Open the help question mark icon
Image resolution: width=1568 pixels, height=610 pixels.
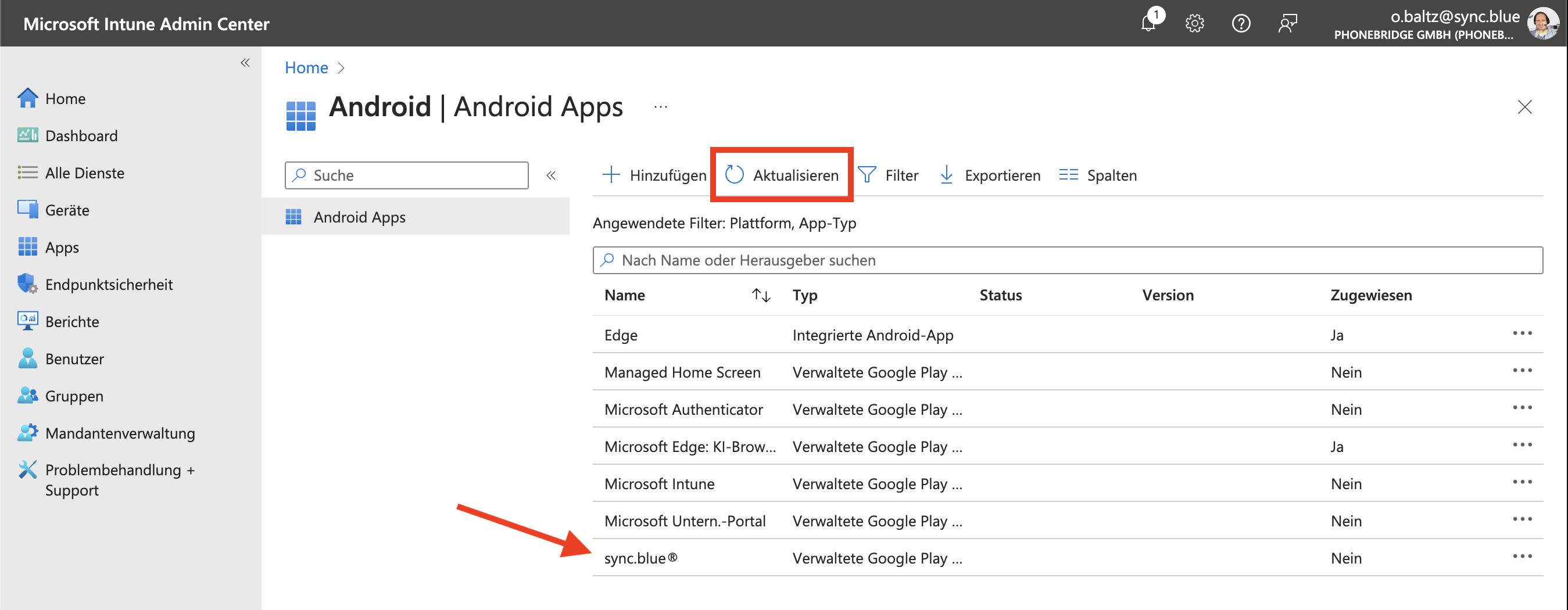(x=1241, y=23)
